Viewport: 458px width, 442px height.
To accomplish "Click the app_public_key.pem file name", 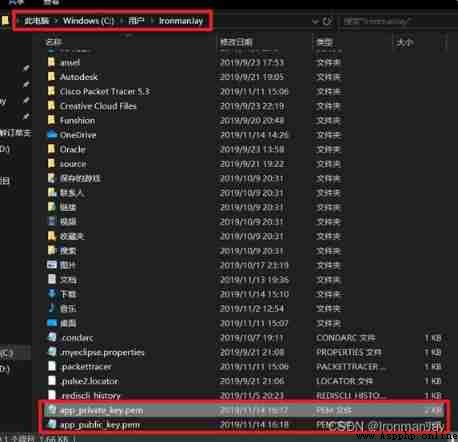I will (x=100, y=425).
